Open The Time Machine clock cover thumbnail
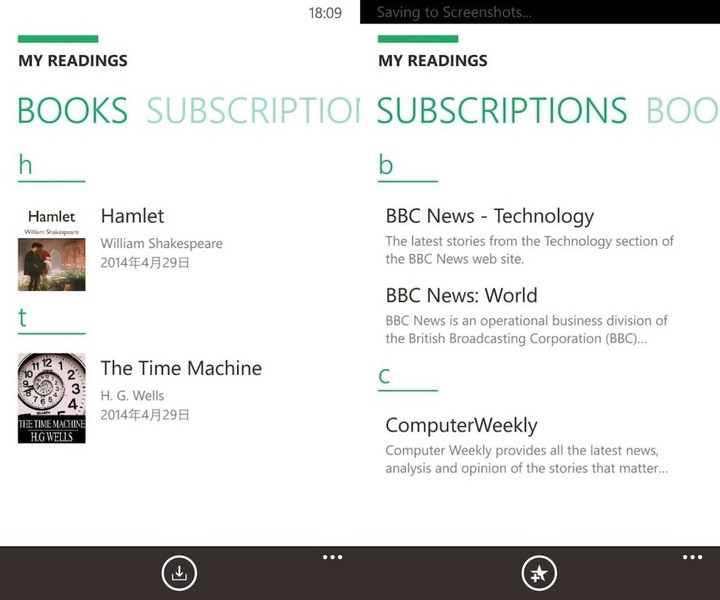 pos(51,398)
